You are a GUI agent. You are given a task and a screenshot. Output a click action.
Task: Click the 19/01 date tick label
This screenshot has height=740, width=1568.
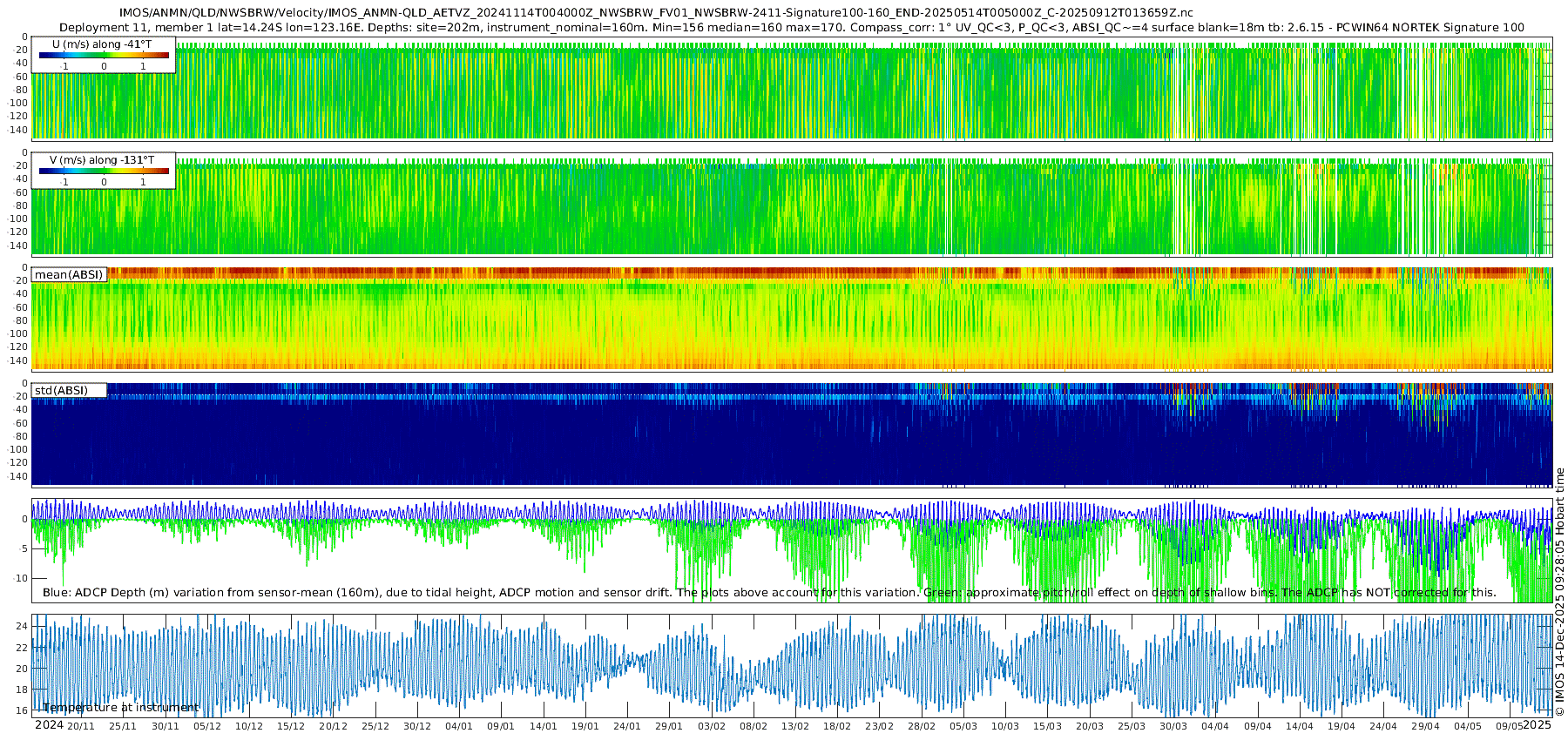point(585,726)
